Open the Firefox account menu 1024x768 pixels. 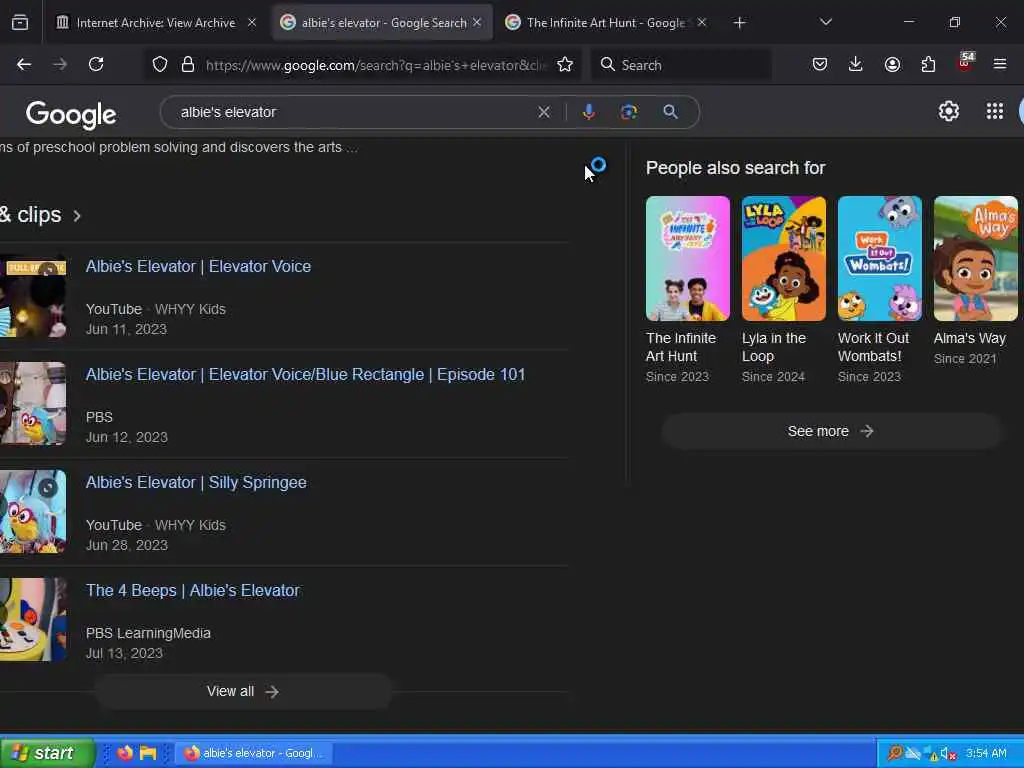point(892,64)
